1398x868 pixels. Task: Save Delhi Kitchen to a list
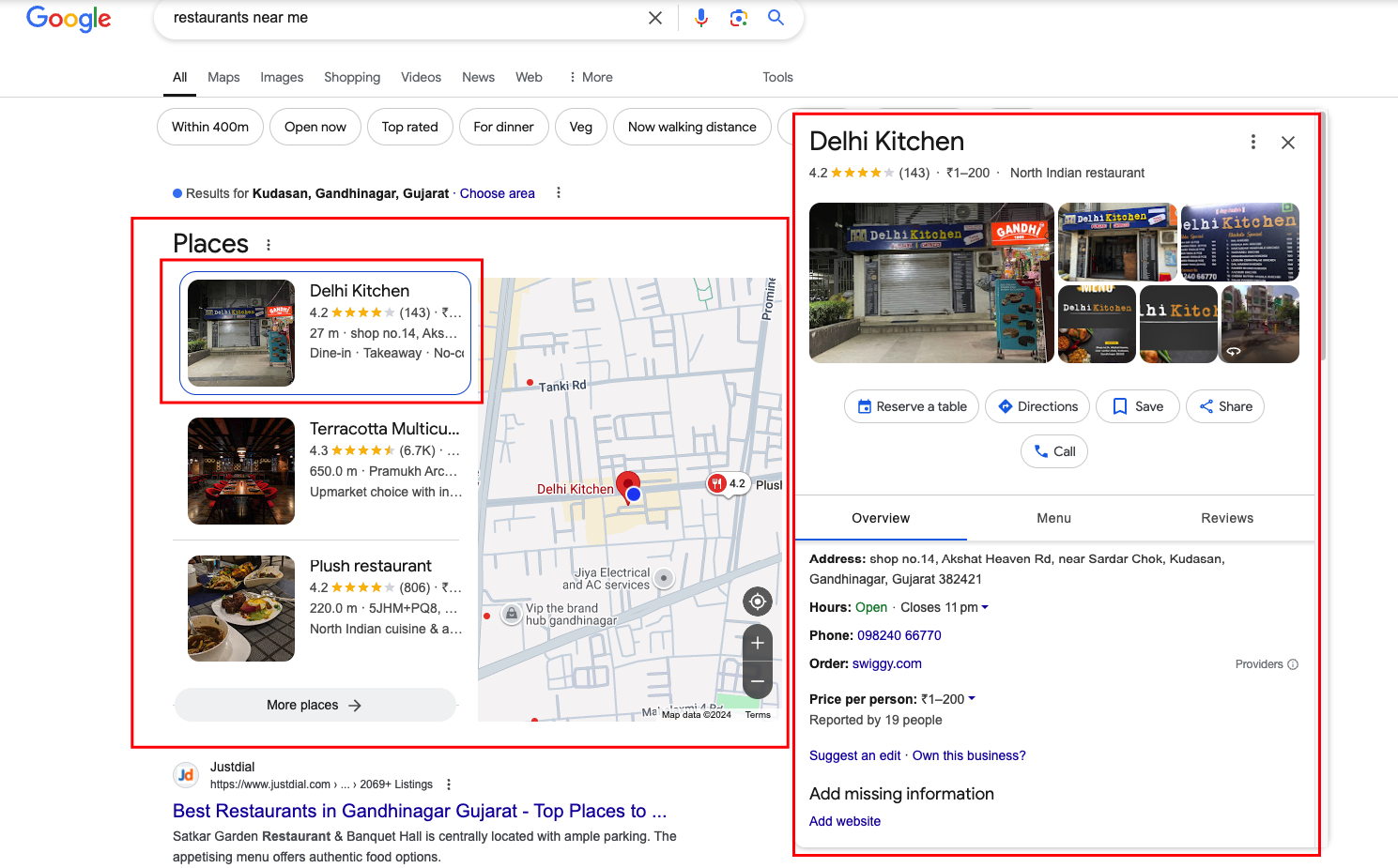pyautogui.click(x=1137, y=406)
